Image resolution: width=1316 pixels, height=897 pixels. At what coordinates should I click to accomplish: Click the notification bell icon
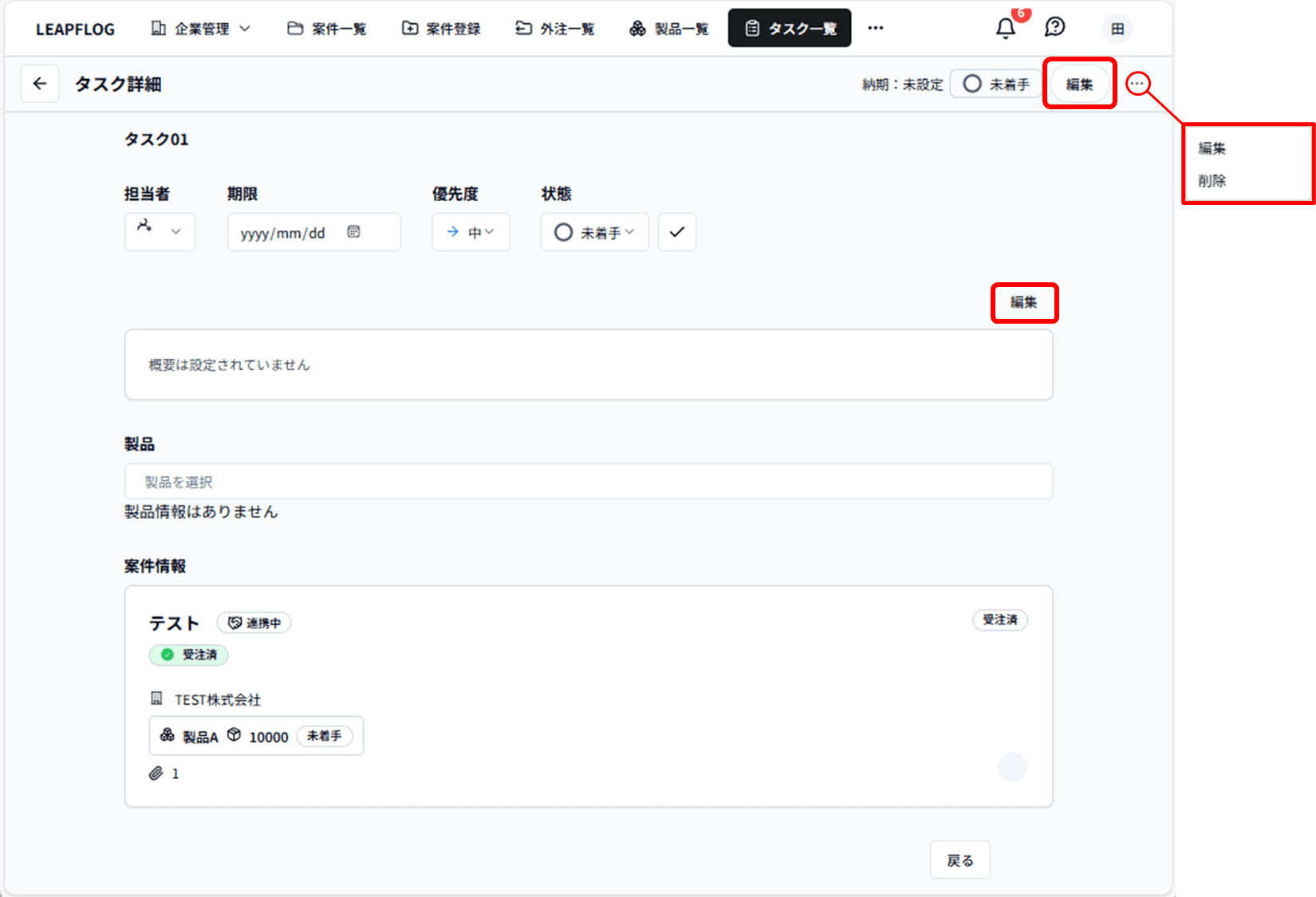point(1006,29)
